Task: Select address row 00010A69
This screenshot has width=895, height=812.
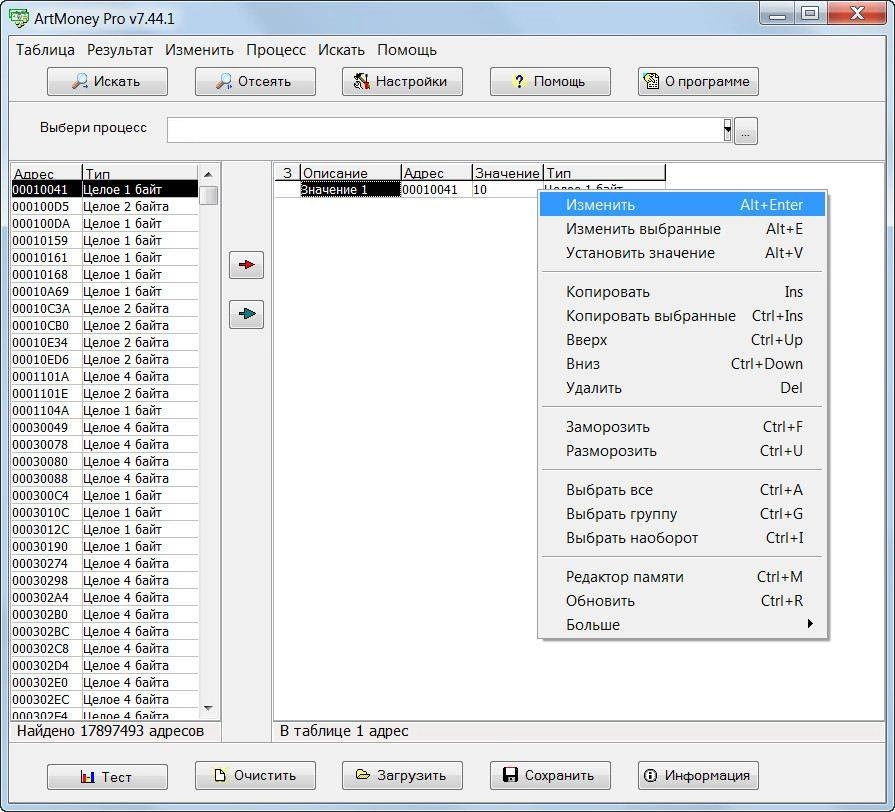Action: [105, 291]
